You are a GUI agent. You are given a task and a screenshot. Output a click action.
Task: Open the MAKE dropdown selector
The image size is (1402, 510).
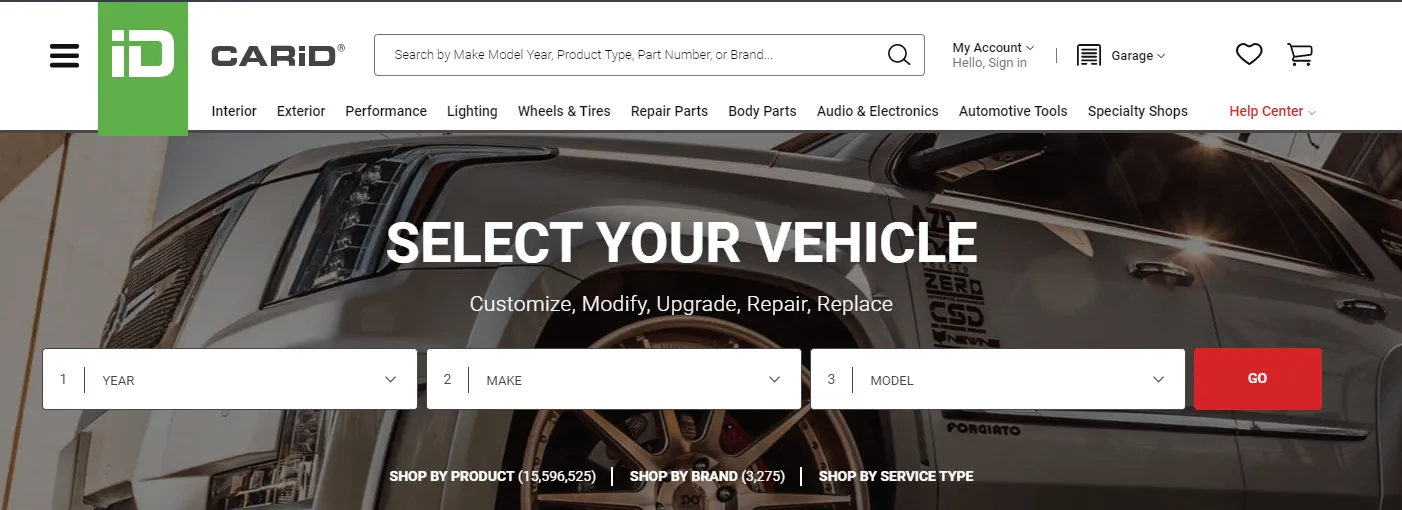pos(614,379)
